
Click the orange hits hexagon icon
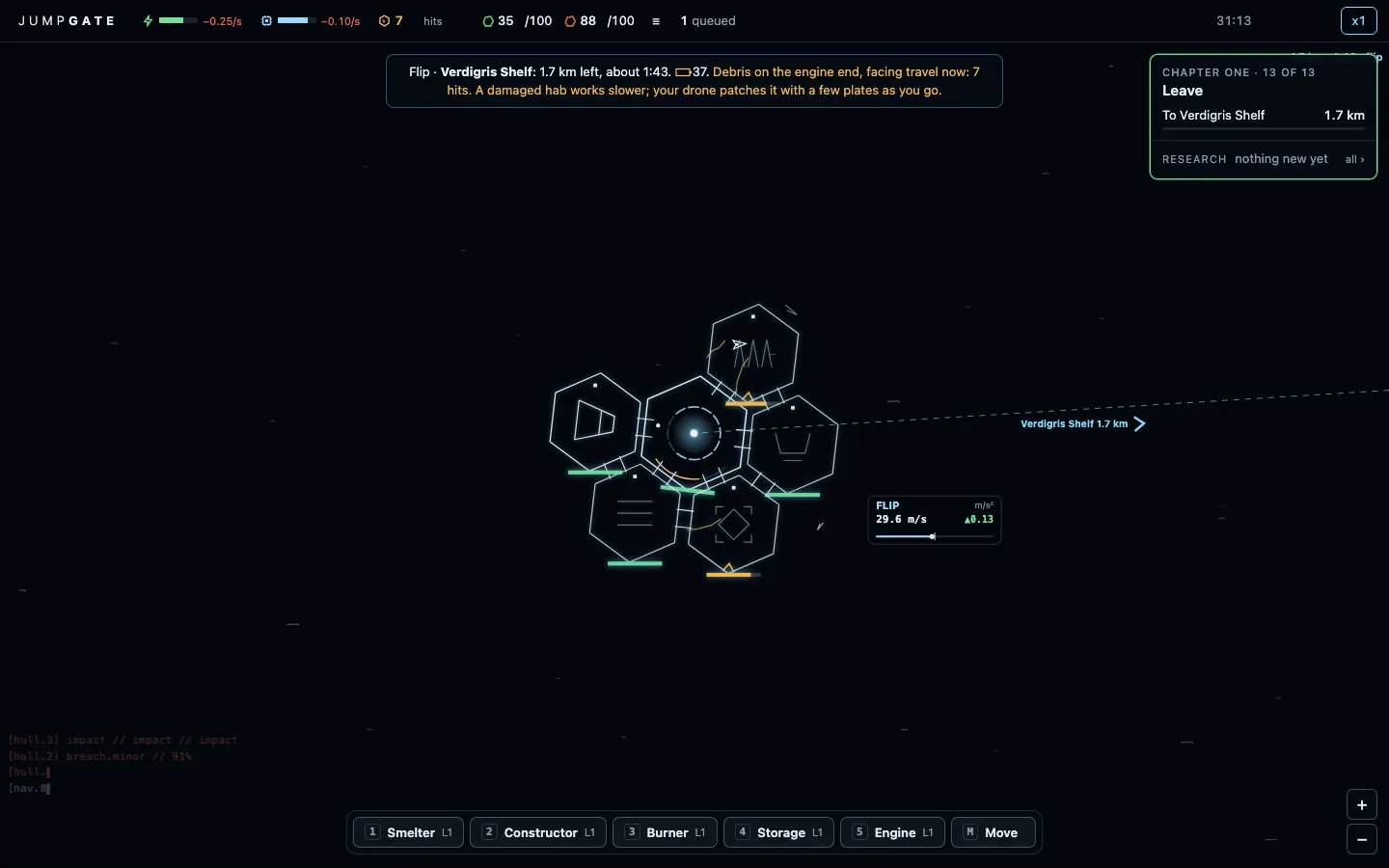384,20
